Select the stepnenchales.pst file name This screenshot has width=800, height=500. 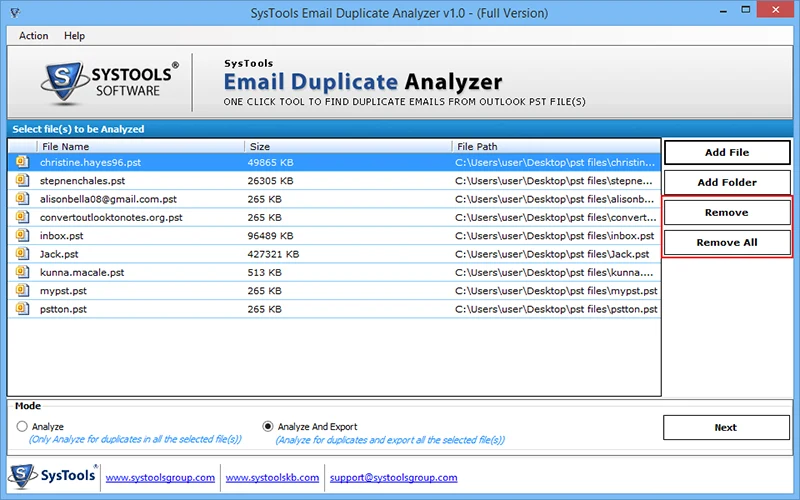coord(82,181)
